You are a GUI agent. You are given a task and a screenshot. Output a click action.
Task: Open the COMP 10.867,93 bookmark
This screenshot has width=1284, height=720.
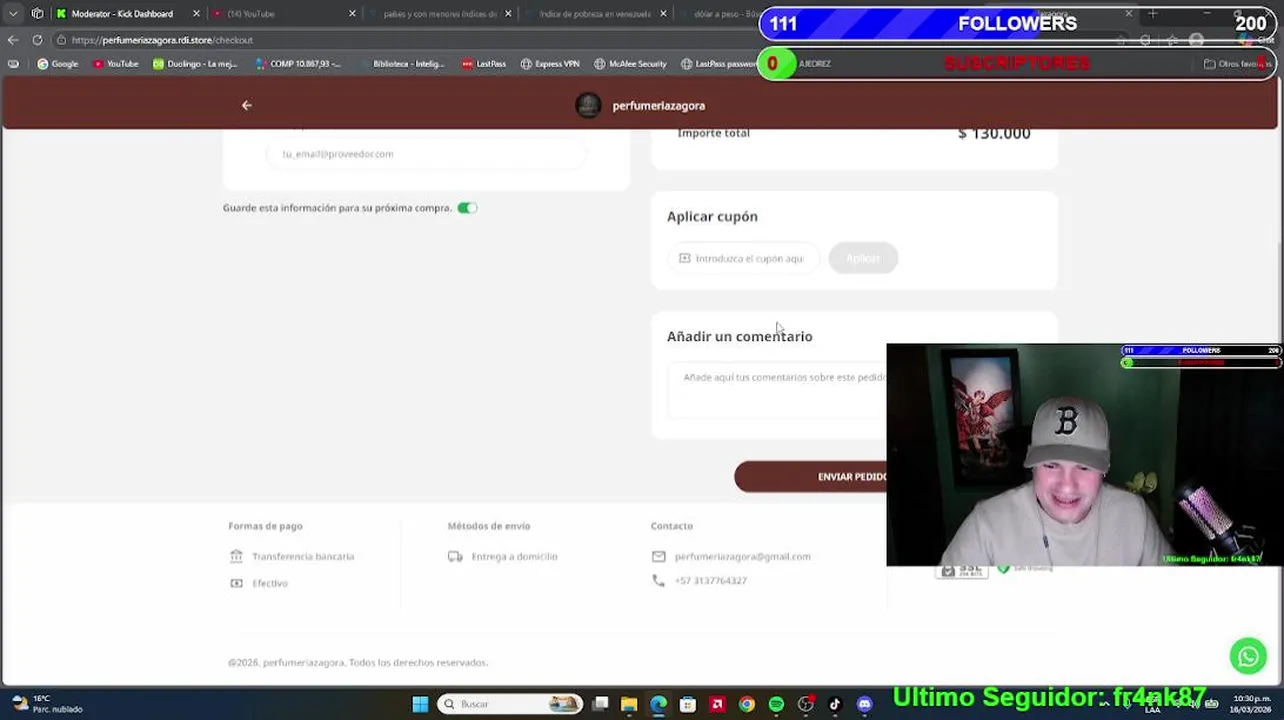point(298,64)
